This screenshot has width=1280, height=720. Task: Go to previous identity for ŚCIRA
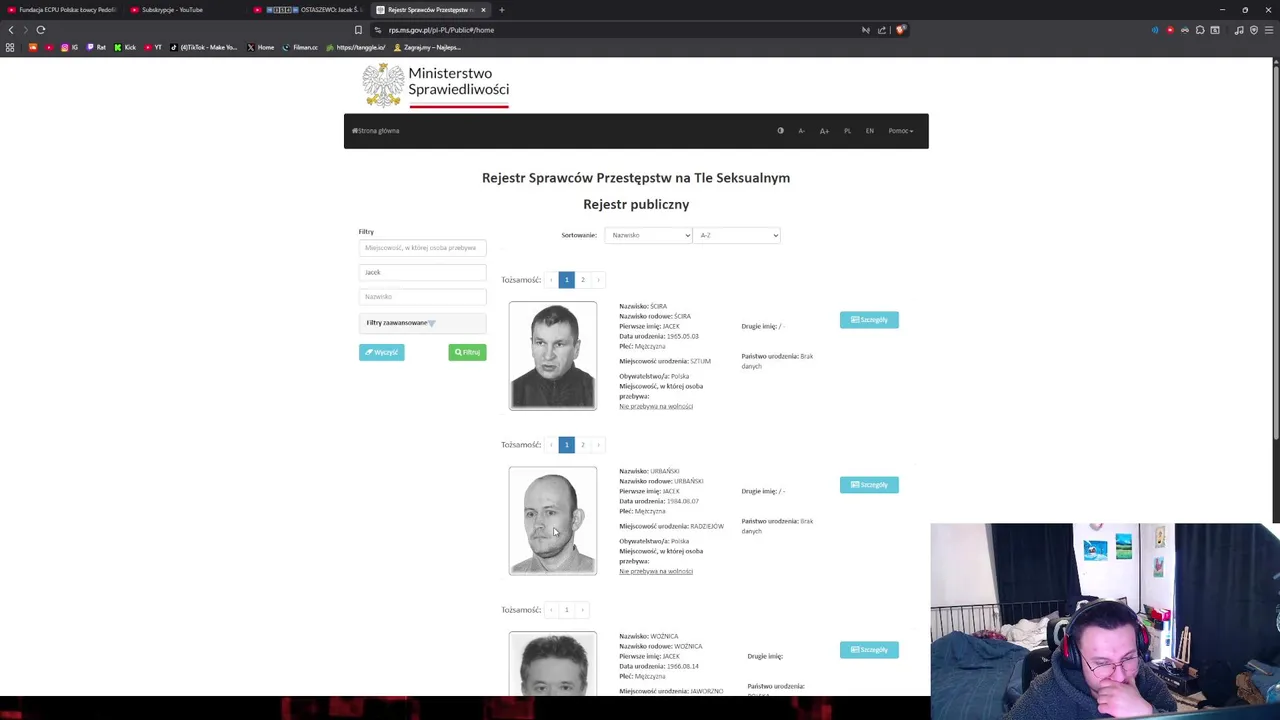[551, 280]
